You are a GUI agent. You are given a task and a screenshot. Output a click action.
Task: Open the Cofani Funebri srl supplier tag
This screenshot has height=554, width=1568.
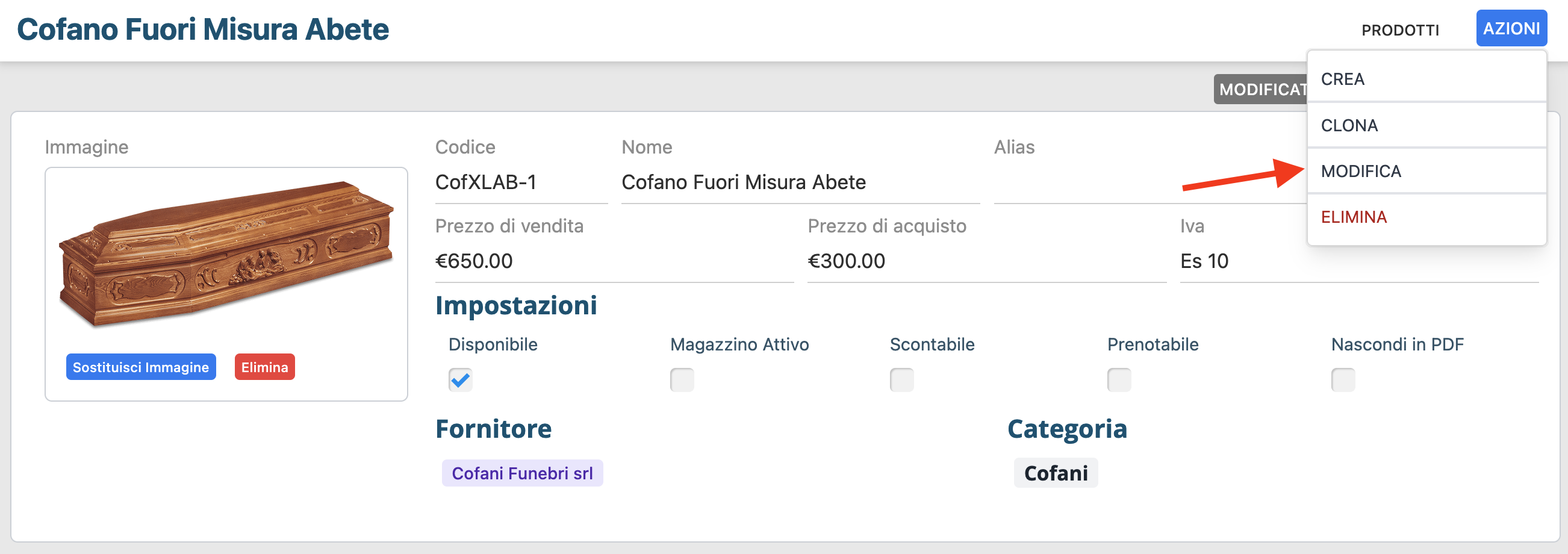click(521, 473)
